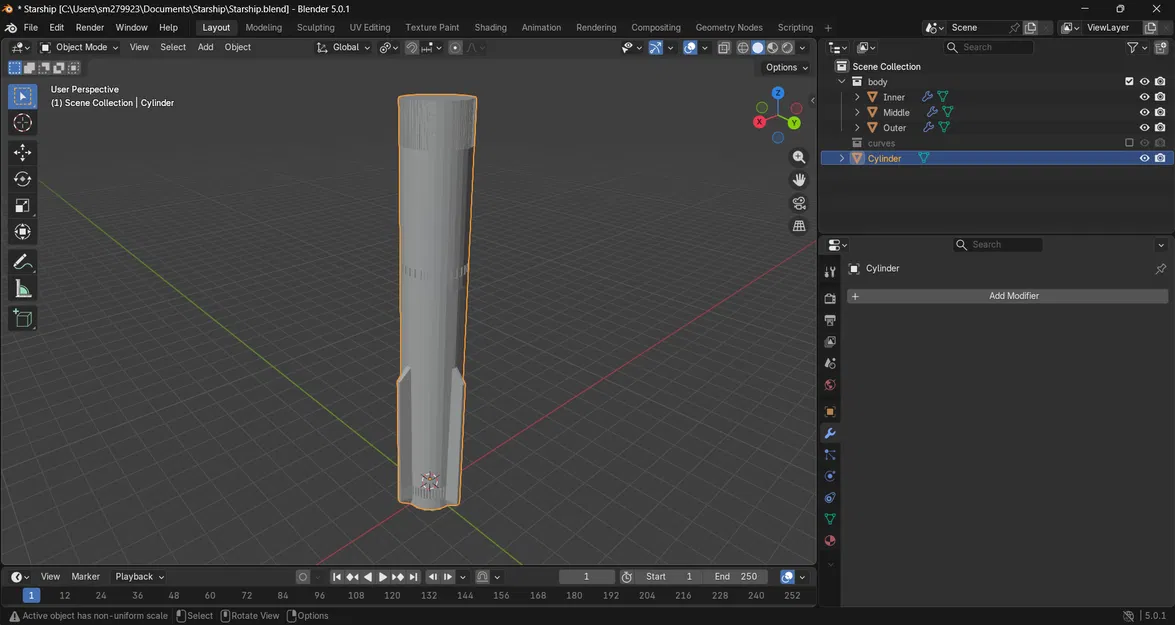The height and width of the screenshot is (625, 1175).
Task: Click the Zoom magnifier icon in viewport gizmos
Action: click(x=798, y=157)
